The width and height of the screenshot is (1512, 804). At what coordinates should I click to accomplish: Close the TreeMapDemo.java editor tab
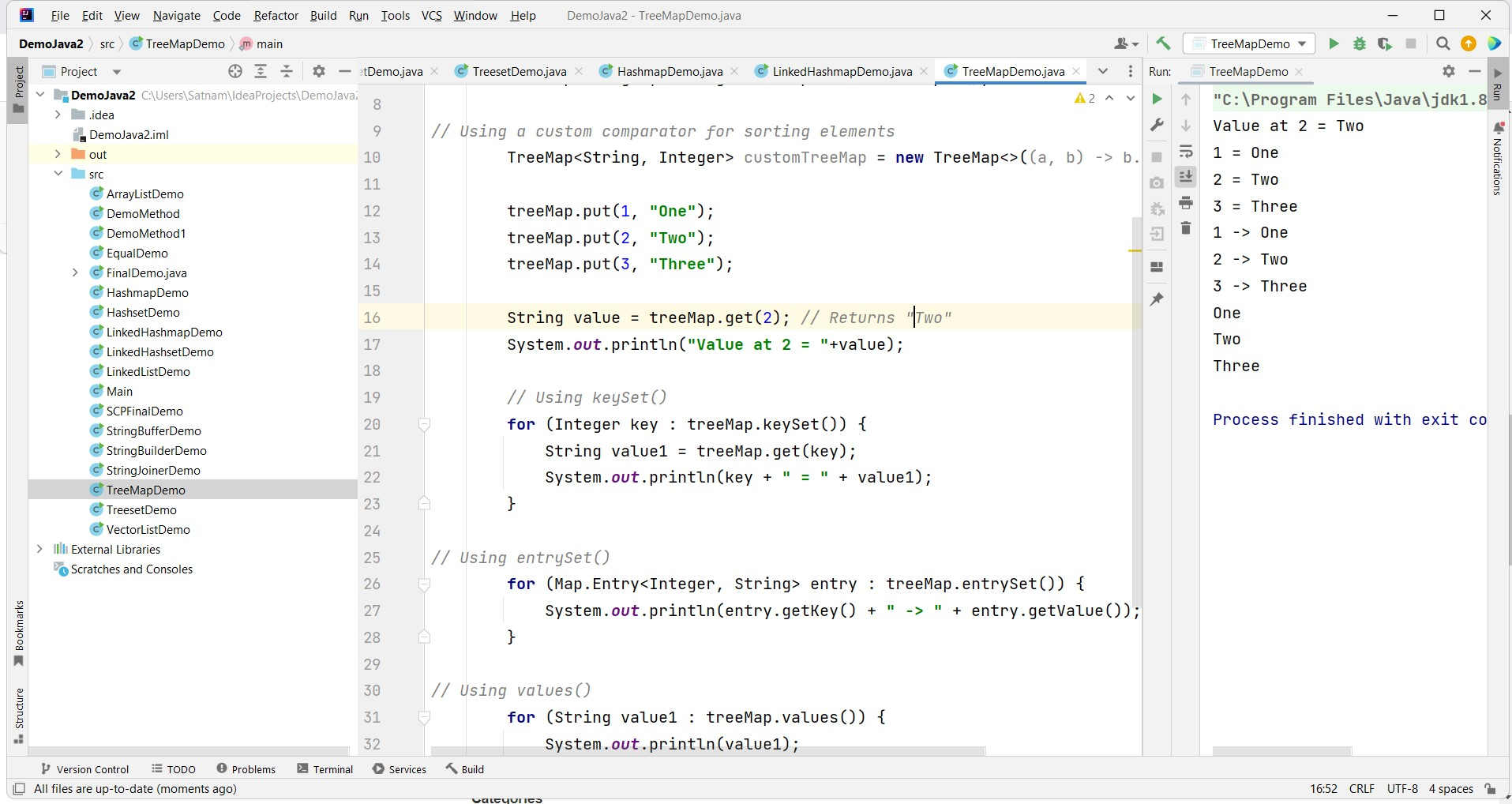click(x=1076, y=72)
